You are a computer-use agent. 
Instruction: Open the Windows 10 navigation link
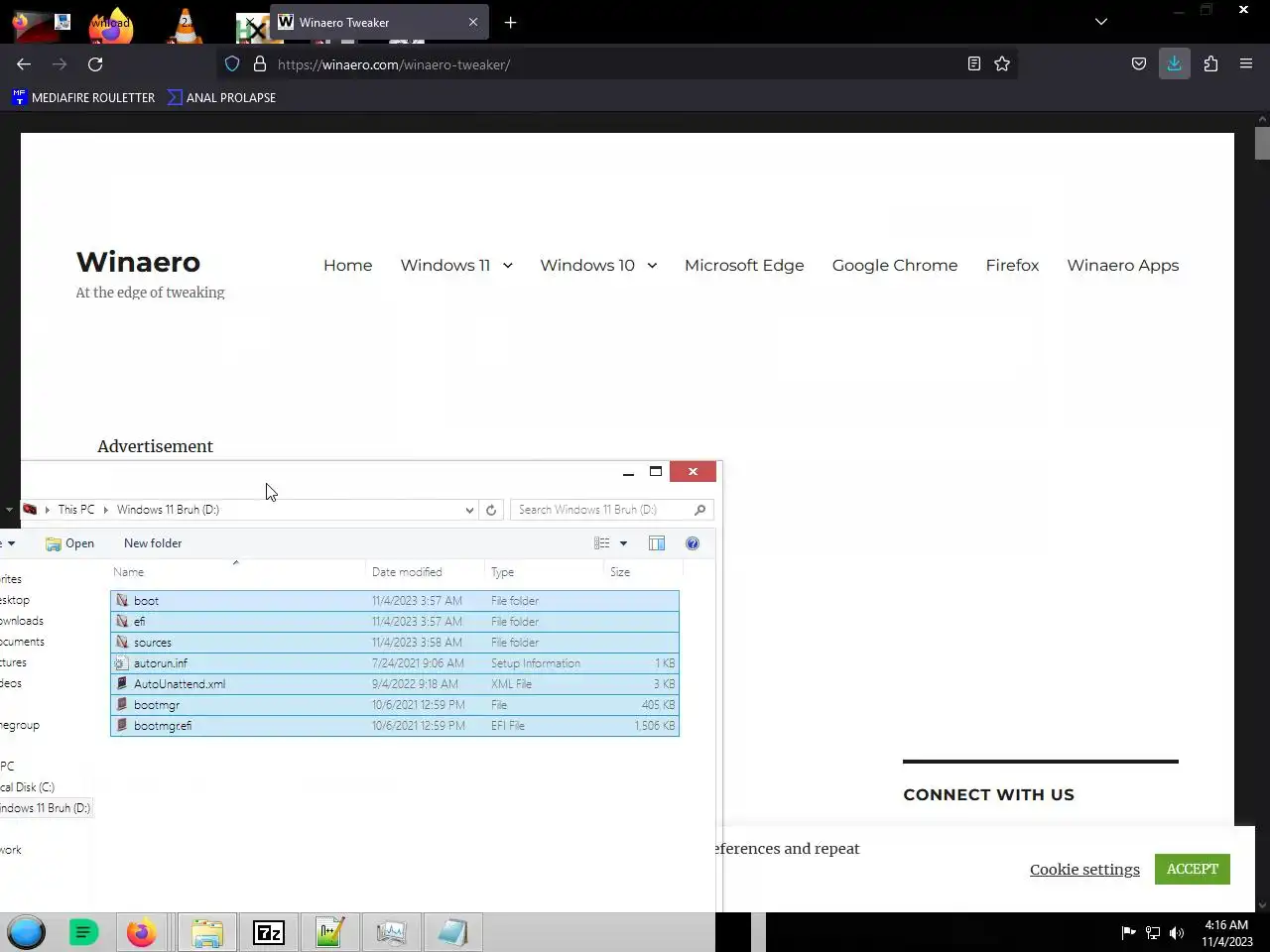pos(587,265)
